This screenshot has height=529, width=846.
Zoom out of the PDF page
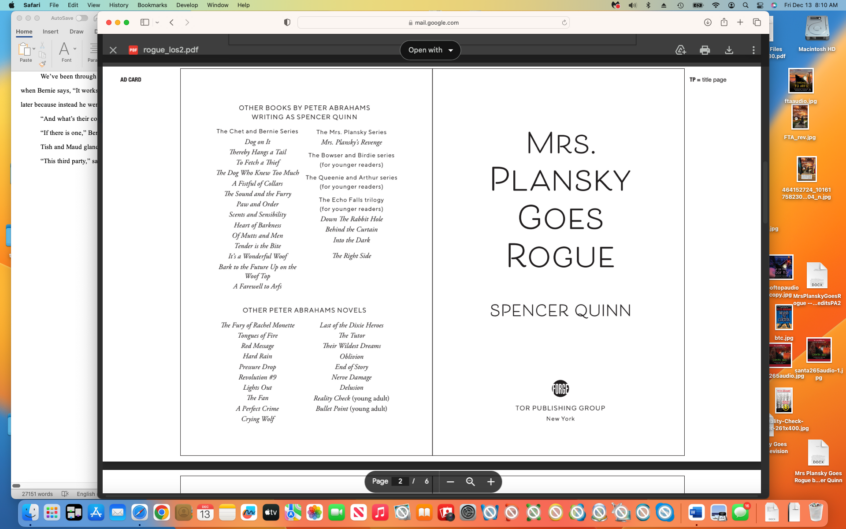pos(450,481)
